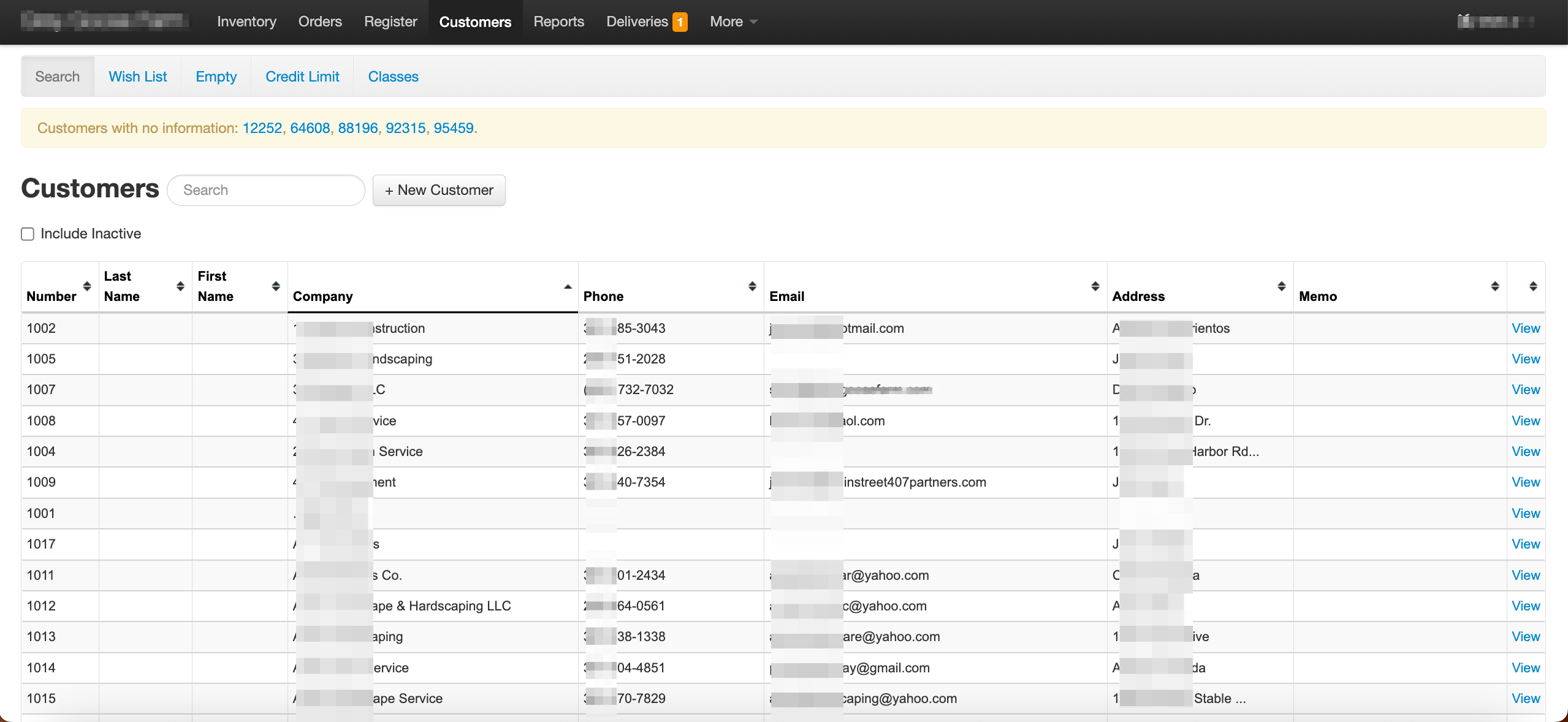
Task: Sort by Memo column arrows
Action: (1495, 286)
